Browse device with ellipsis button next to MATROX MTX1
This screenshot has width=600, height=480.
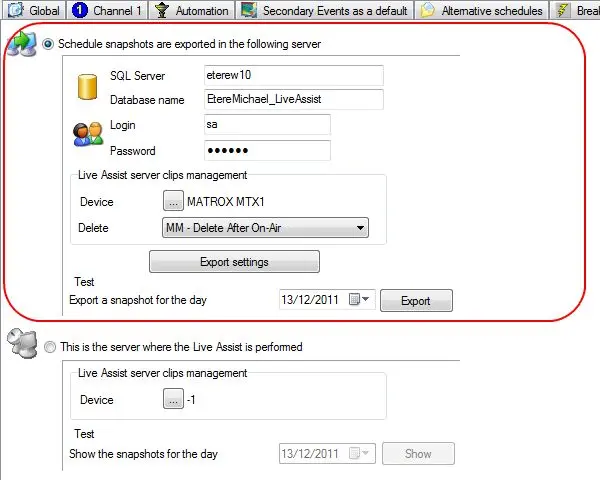tap(173, 201)
